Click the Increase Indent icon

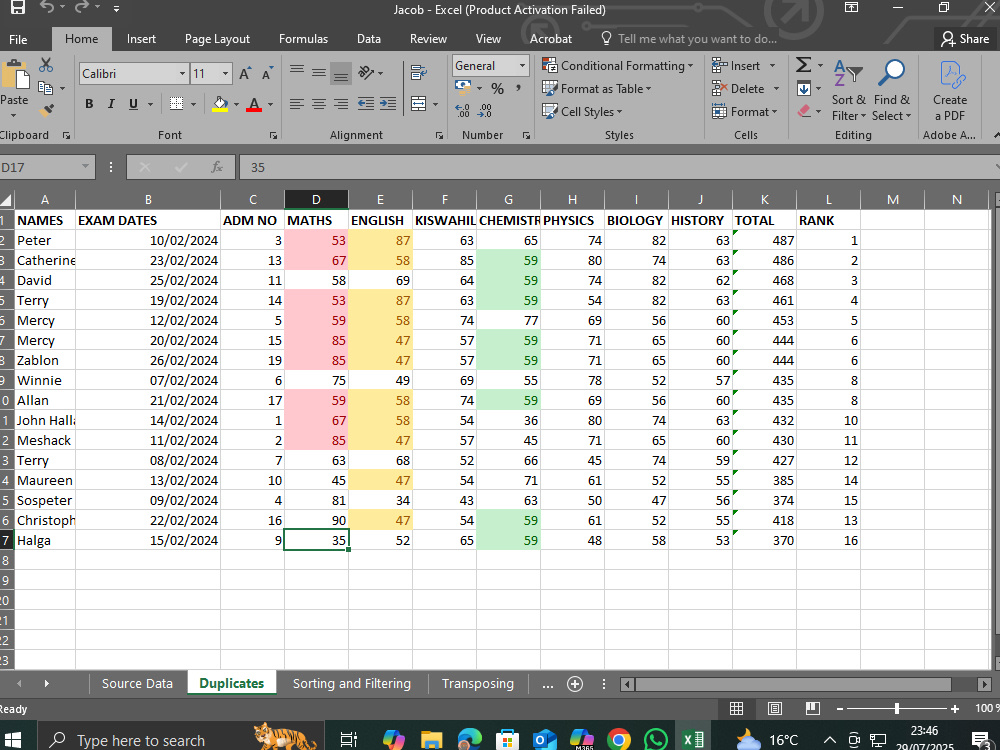coord(388,104)
